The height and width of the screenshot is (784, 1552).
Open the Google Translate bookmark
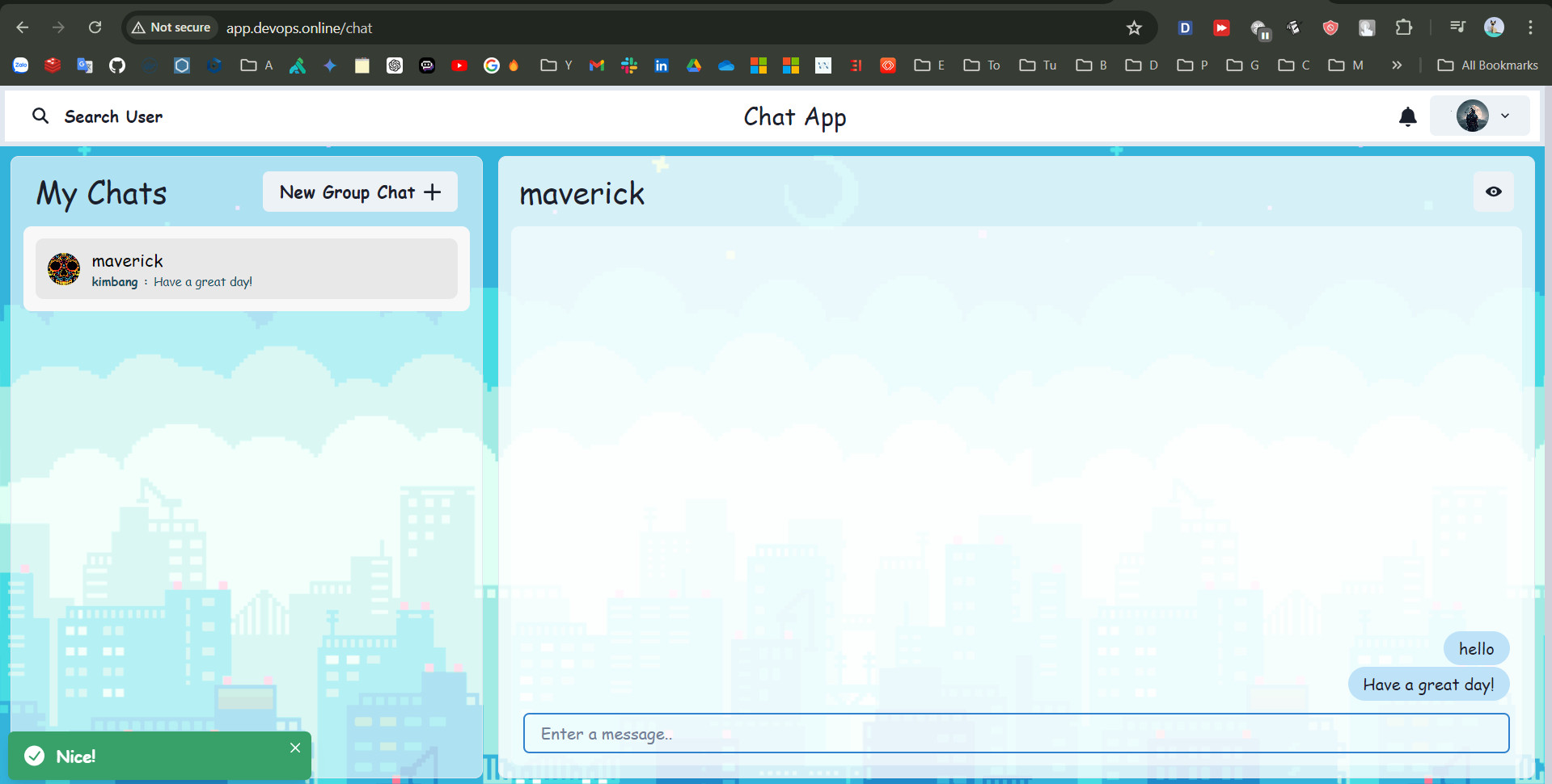(x=85, y=65)
